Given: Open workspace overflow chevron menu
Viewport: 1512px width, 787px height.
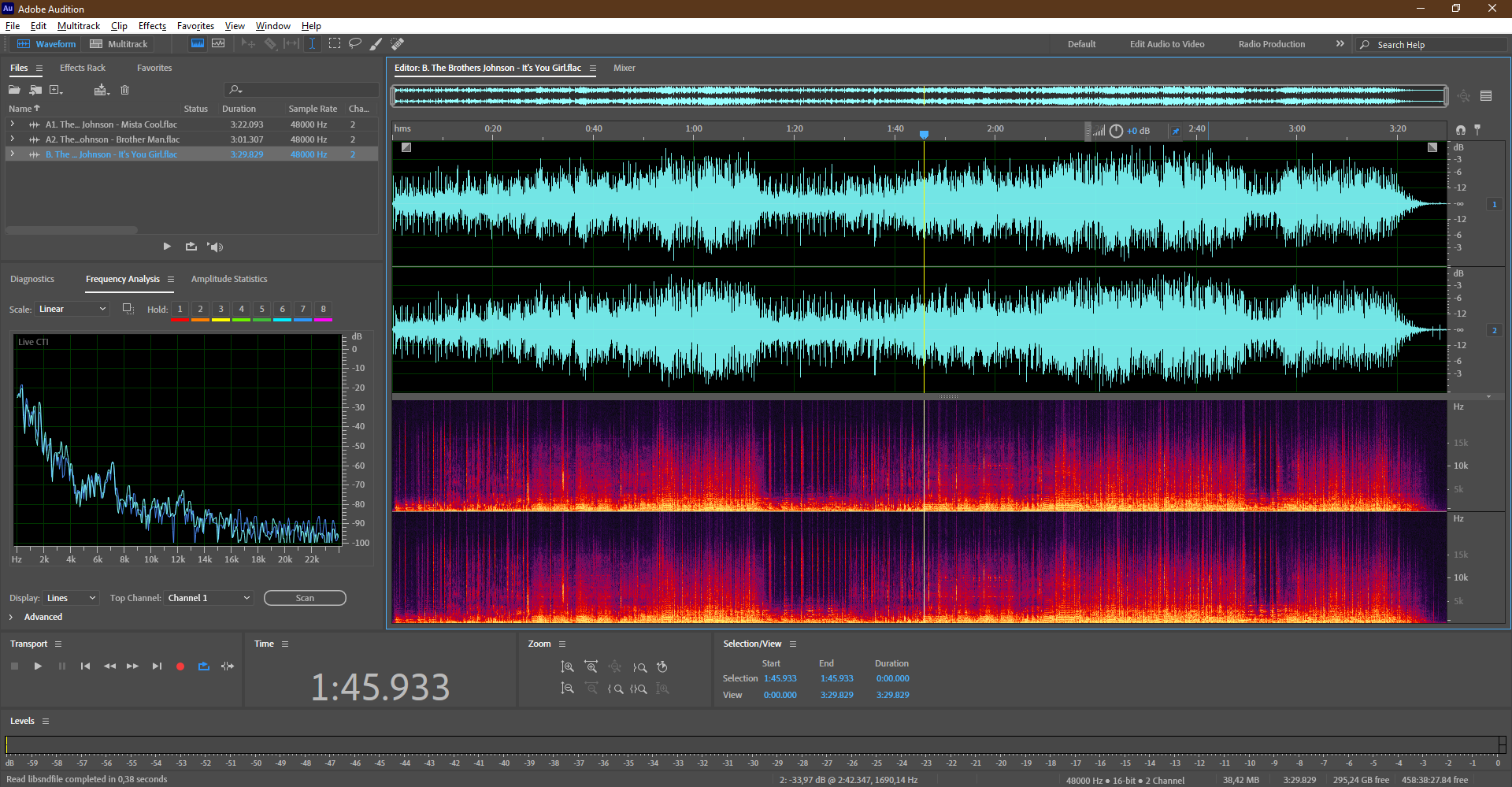Looking at the screenshot, I should pos(1340,44).
